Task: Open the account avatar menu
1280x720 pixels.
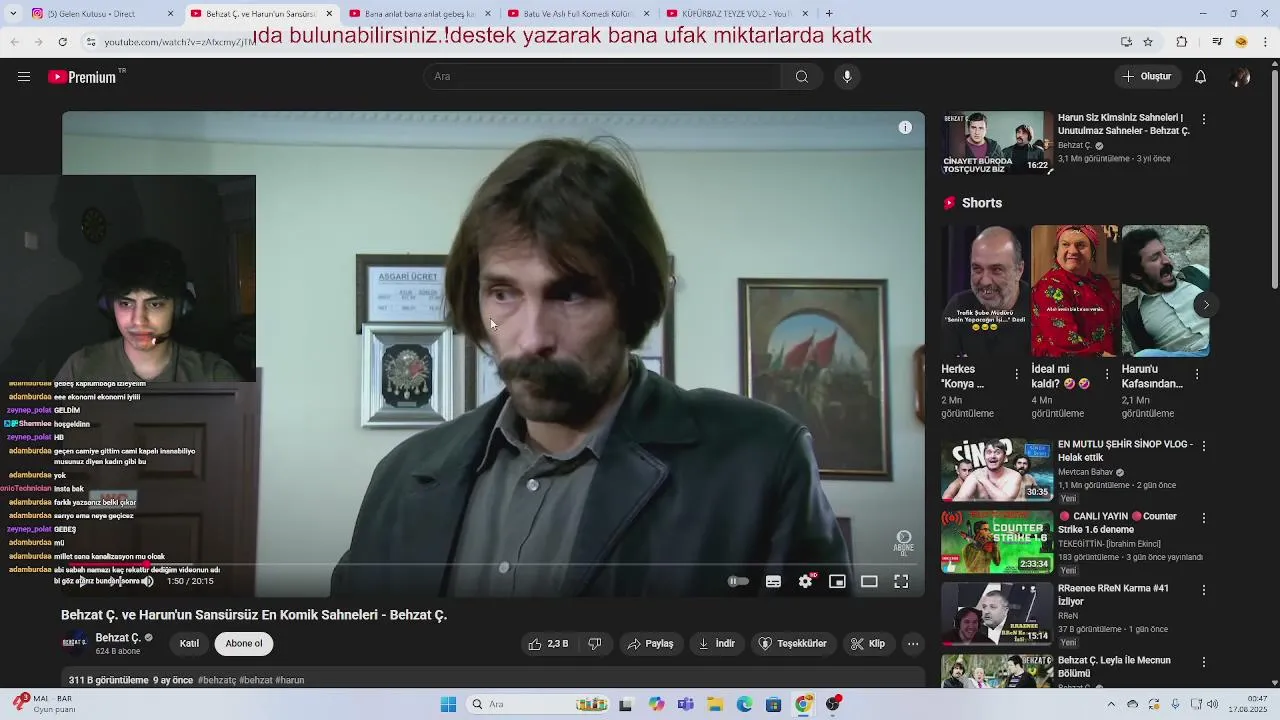Action: (1241, 77)
